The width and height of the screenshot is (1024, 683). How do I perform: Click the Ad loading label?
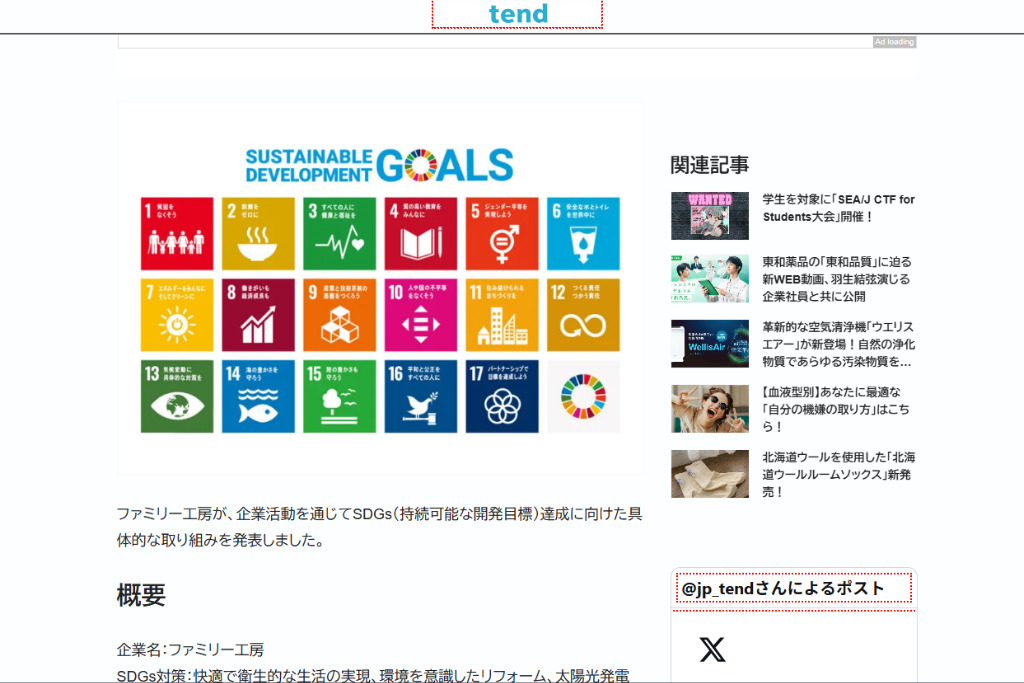[x=894, y=42]
